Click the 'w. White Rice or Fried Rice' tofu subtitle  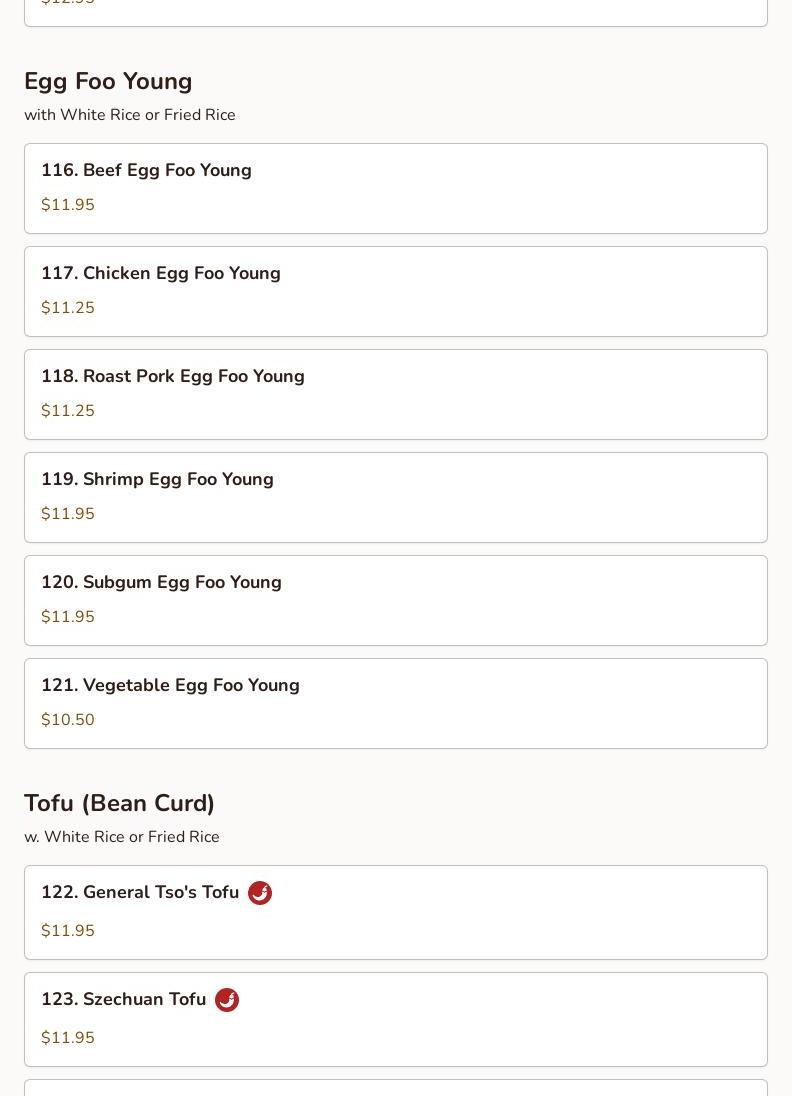tap(122, 837)
